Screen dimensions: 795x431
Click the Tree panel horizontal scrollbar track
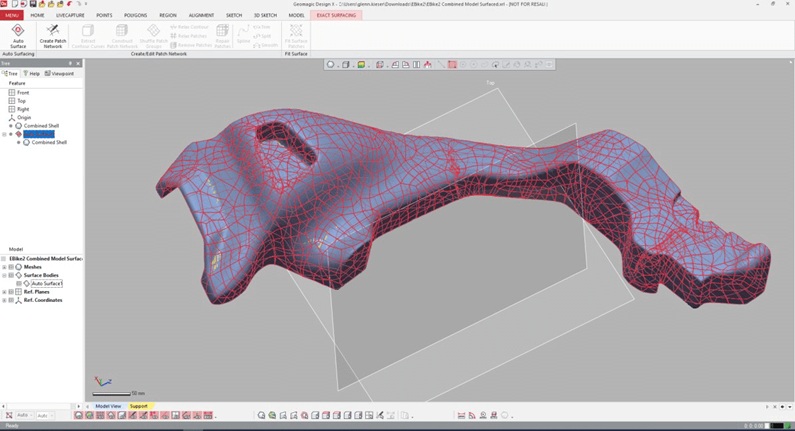click(x=41, y=406)
